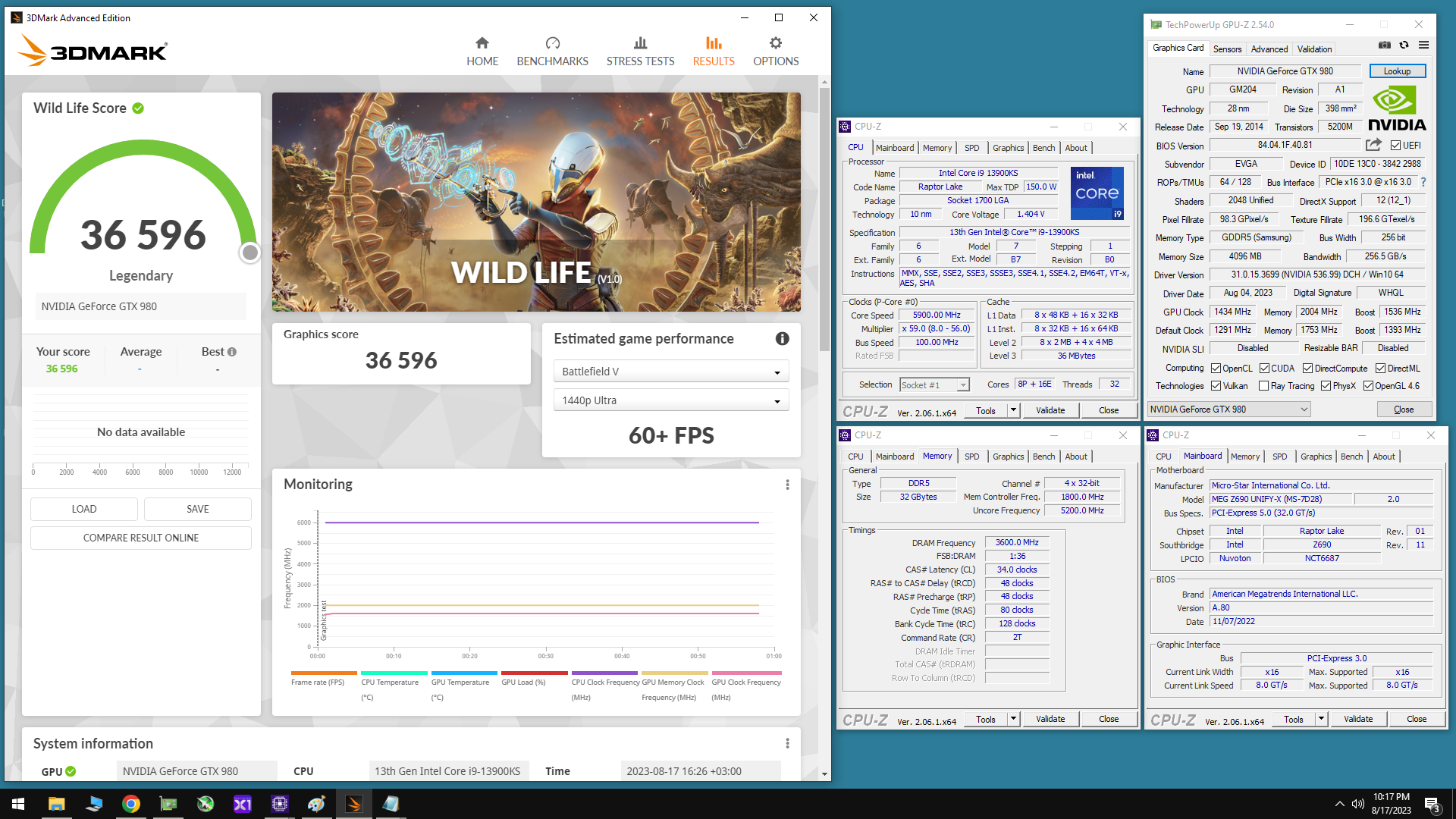
Task: Click the volume icon in system tray
Action: [1357, 804]
